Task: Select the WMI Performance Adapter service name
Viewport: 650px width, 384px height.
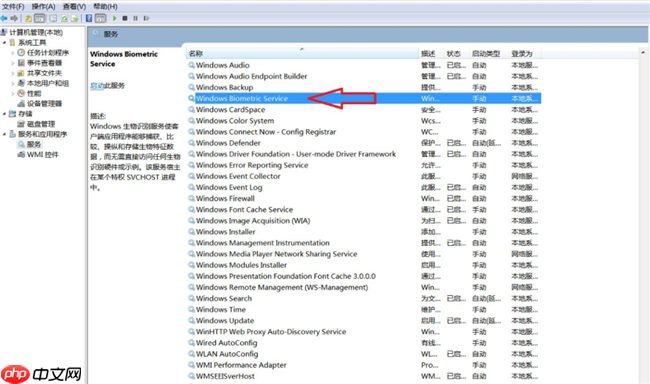Action: click(241, 365)
